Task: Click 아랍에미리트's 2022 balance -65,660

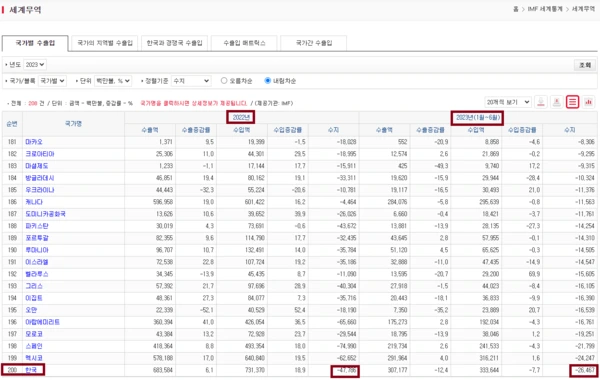Action: pos(347,322)
